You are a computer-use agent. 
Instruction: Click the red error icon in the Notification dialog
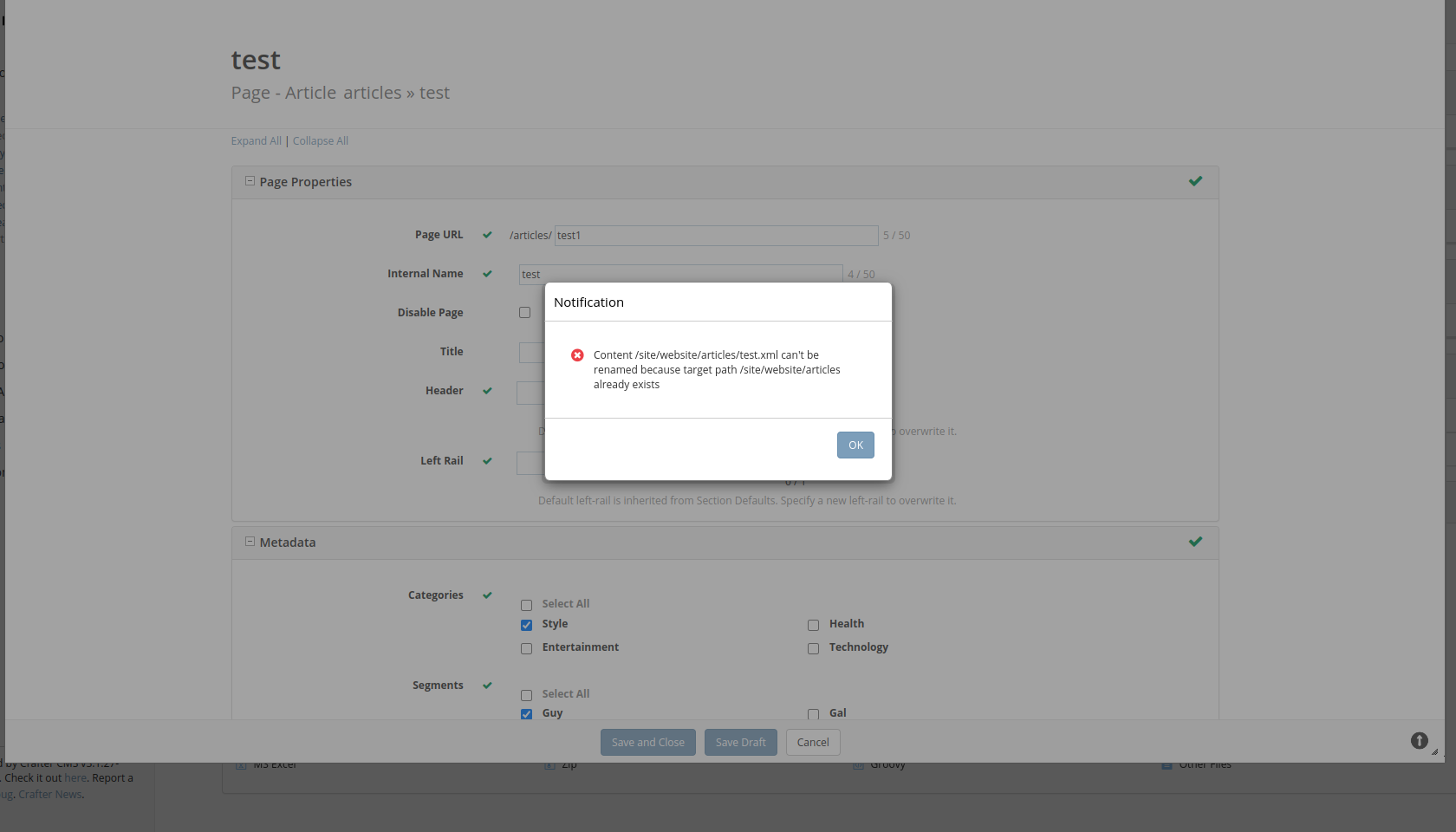tap(577, 355)
